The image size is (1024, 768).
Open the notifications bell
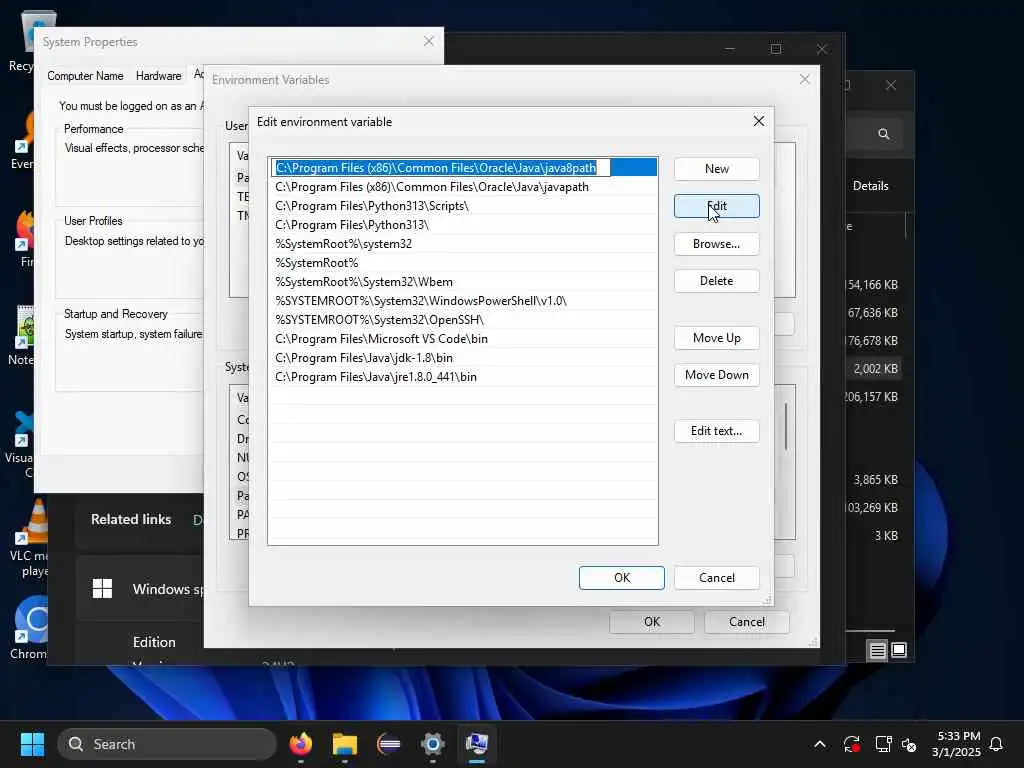point(996,744)
